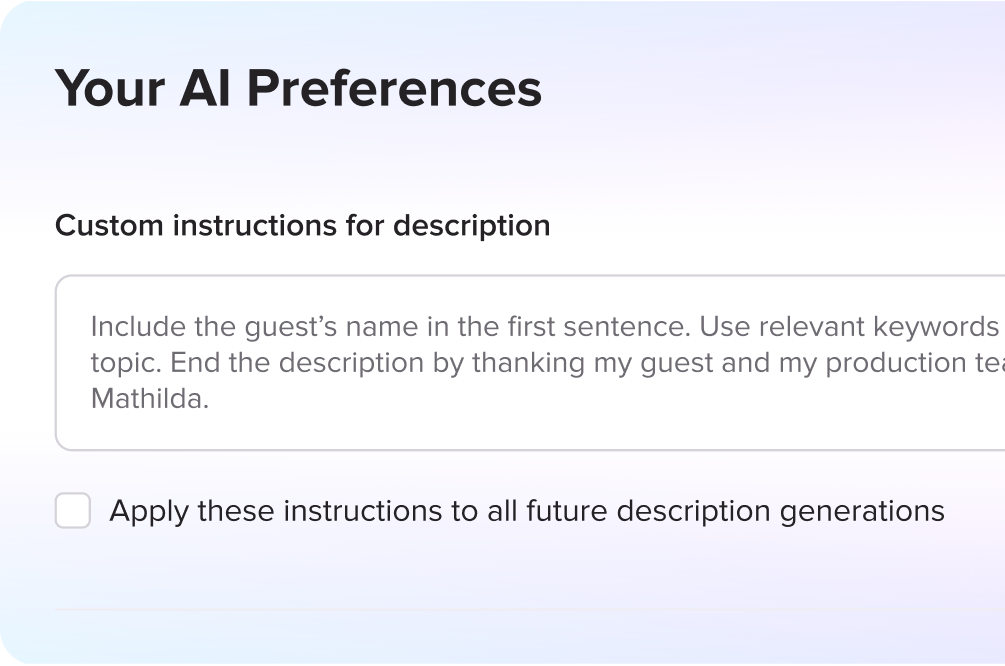Enable the apply instructions checkbox
Screen dimensions: 1005x666
pyautogui.click(x=72, y=510)
